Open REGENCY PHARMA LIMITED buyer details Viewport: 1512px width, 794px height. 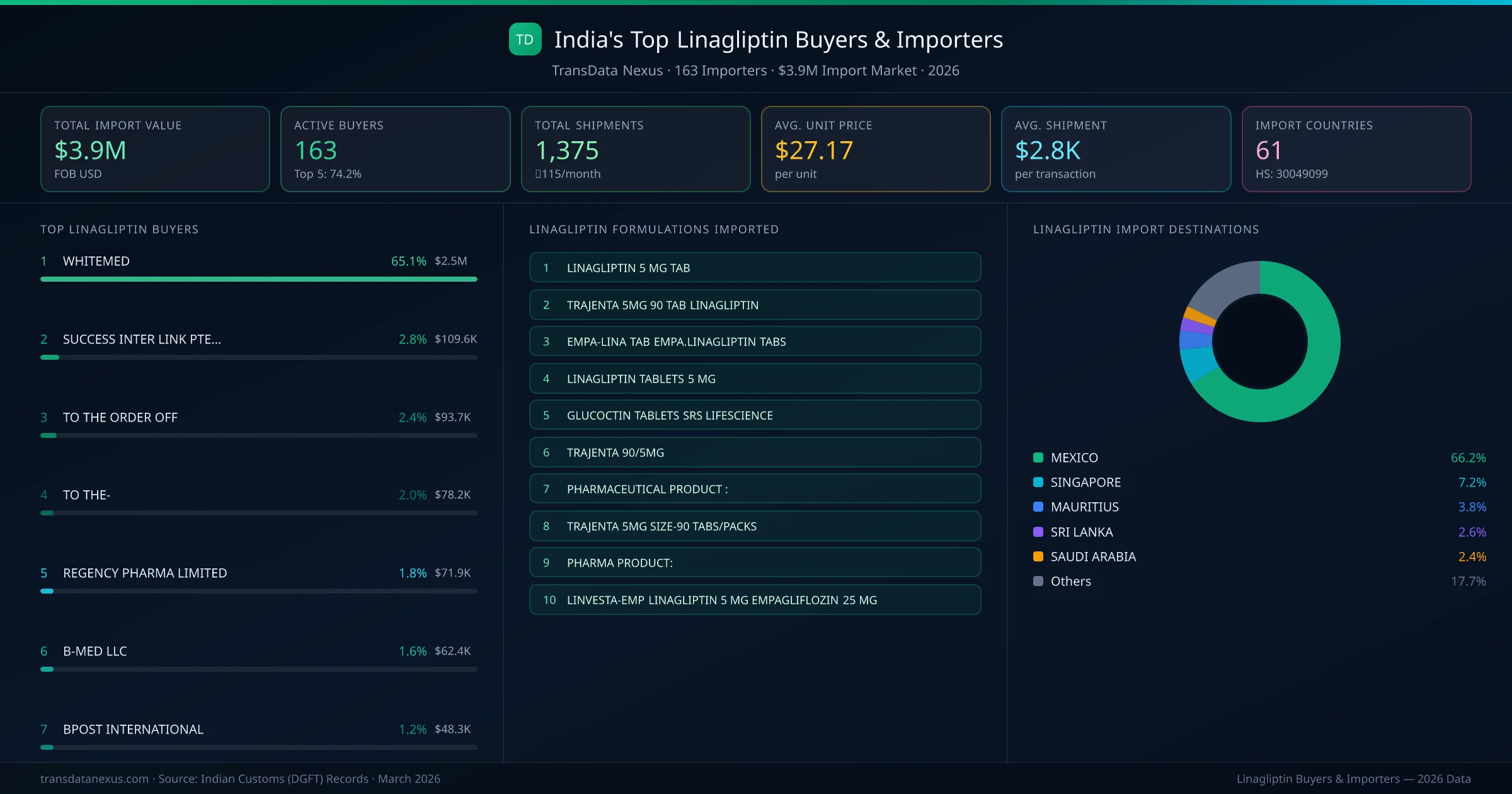(144, 573)
